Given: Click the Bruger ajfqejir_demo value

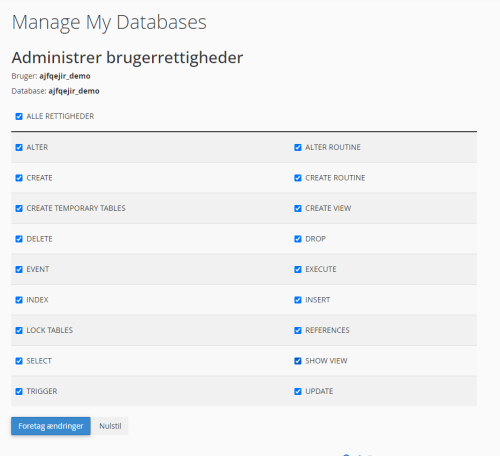Looking at the screenshot, I should pyautogui.click(x=65, y=76).
